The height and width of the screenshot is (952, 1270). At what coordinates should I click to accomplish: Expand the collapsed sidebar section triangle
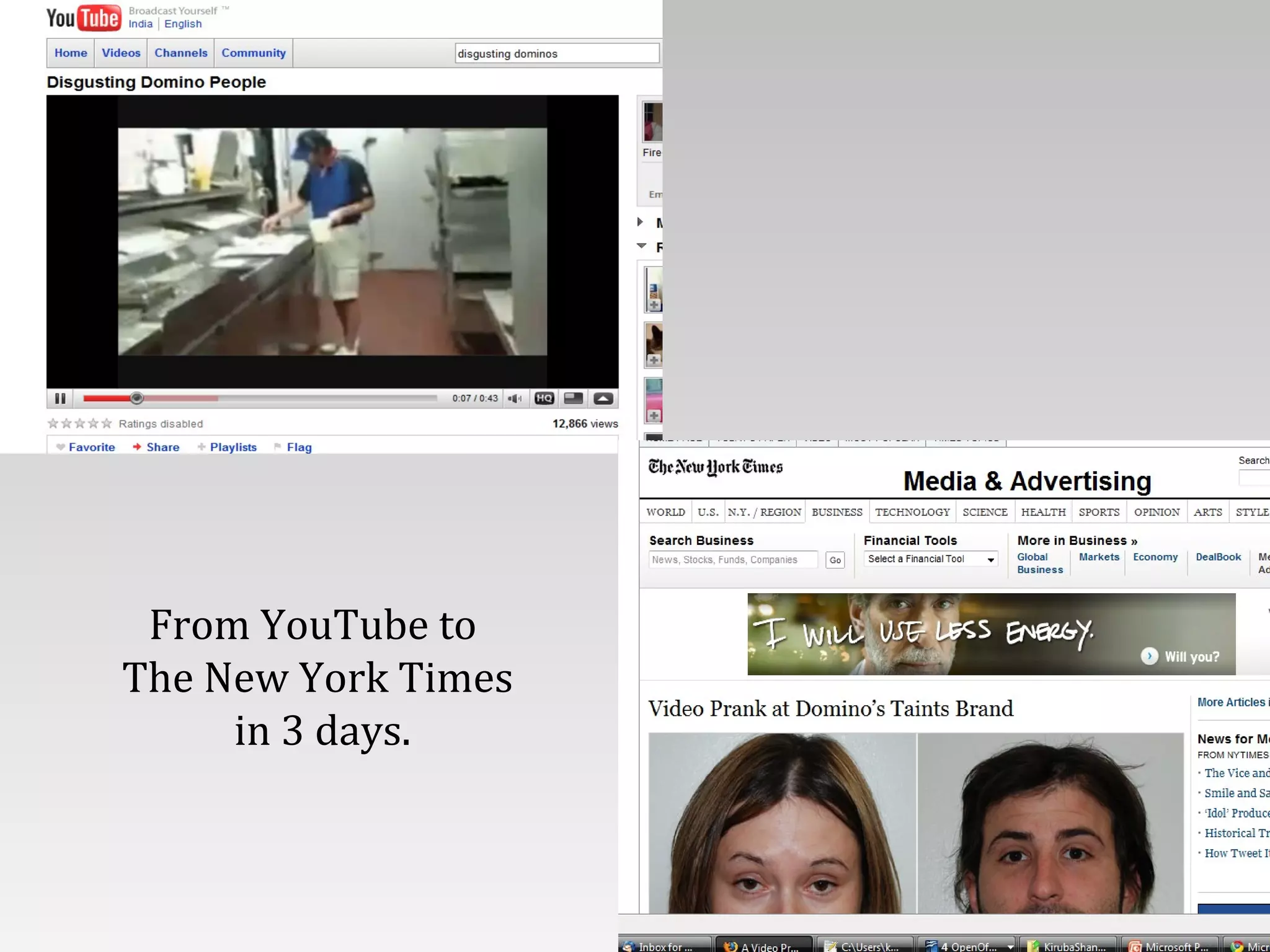point(640,222)
